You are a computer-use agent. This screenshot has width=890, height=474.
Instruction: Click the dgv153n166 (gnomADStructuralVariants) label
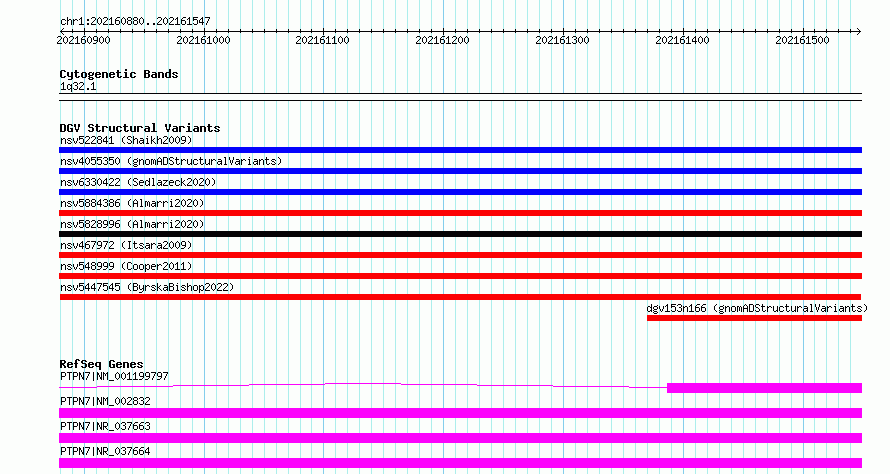pos(757,308)
